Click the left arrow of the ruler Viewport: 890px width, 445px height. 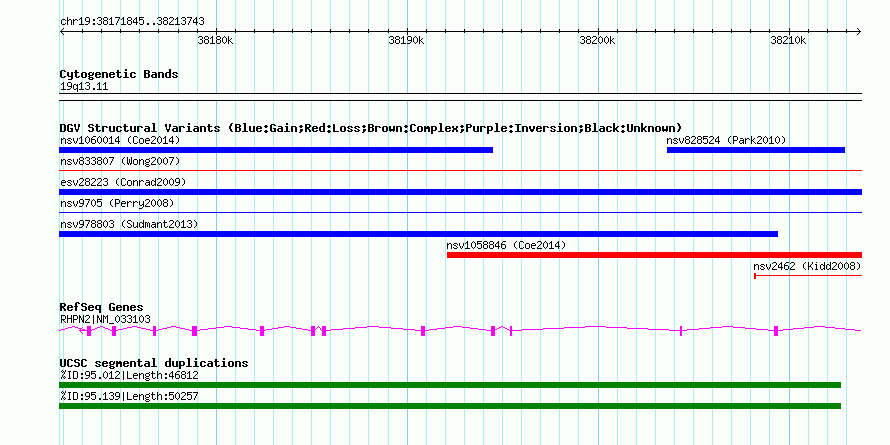tap(62, 31)
